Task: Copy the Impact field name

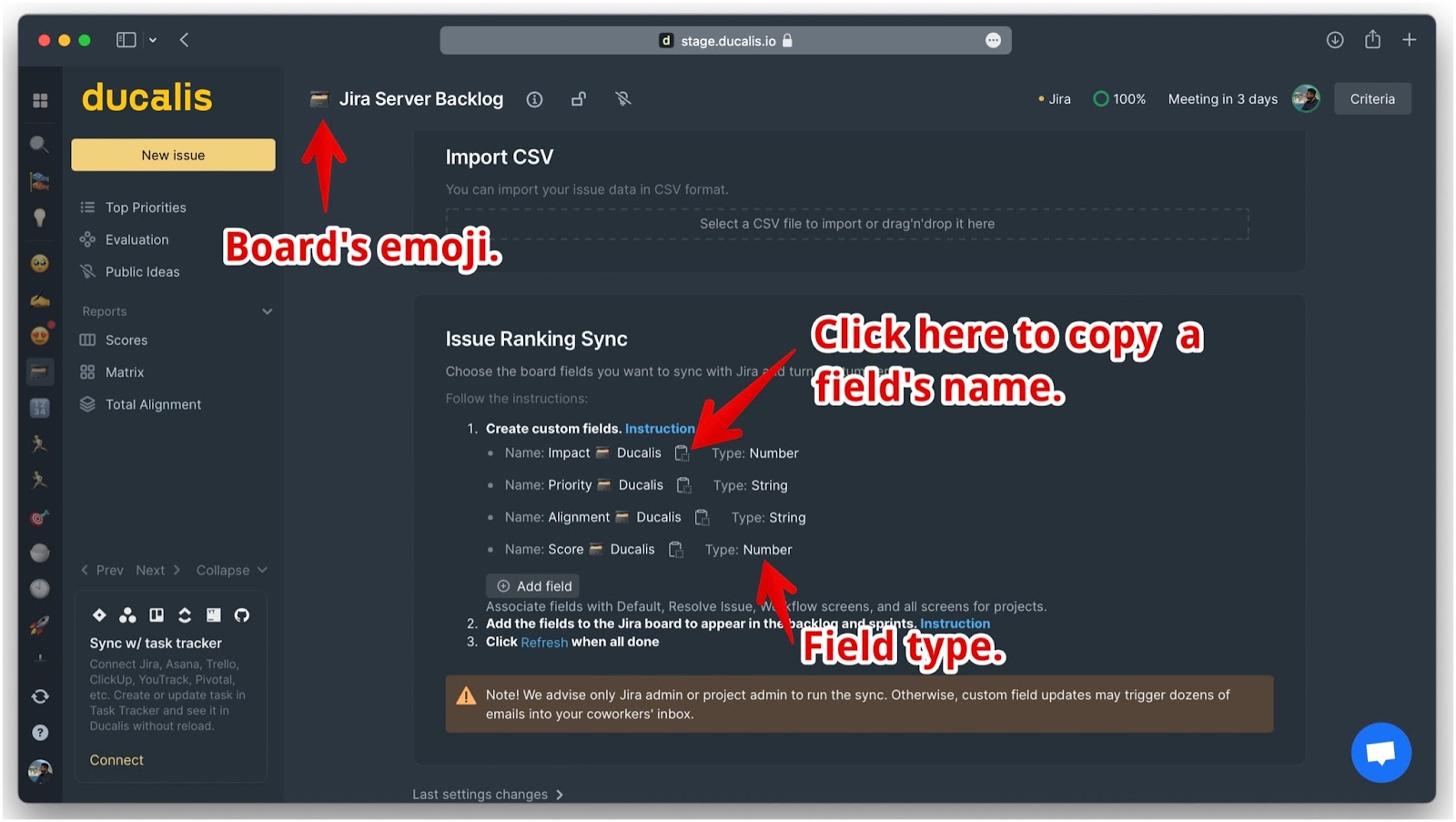Action: coord(682,453)
